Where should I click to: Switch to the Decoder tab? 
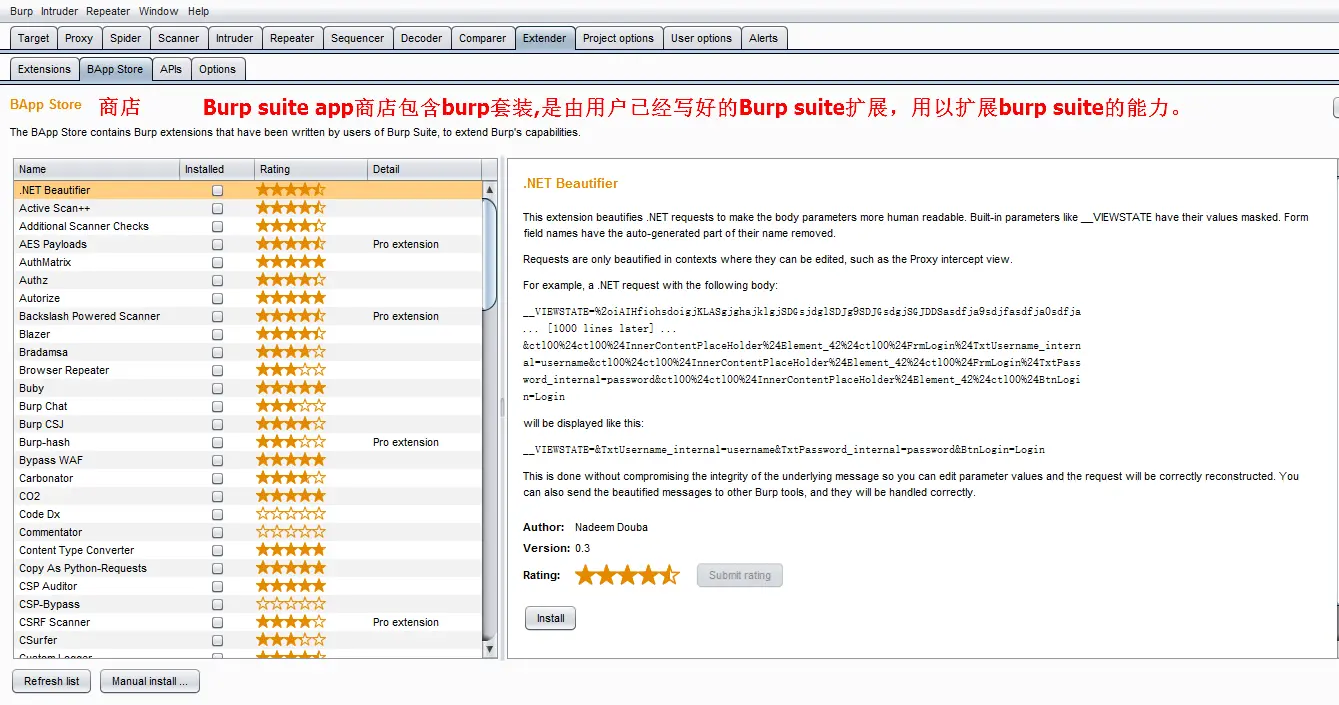[x=422, y=38]
